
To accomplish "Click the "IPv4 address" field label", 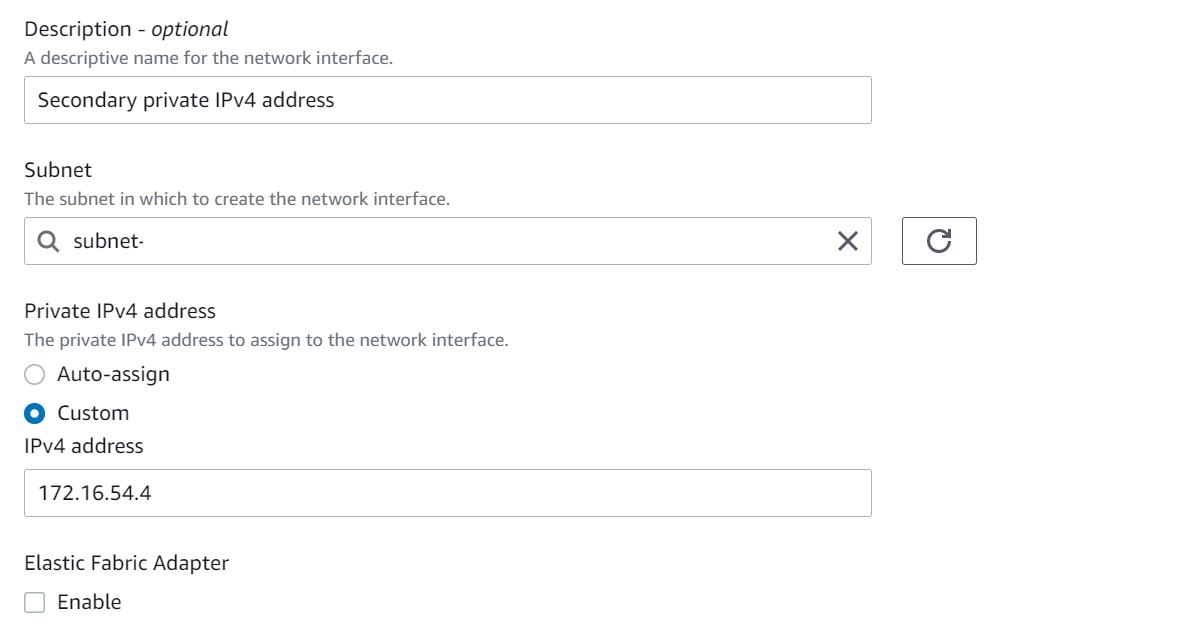I will [x=84, y=446].
